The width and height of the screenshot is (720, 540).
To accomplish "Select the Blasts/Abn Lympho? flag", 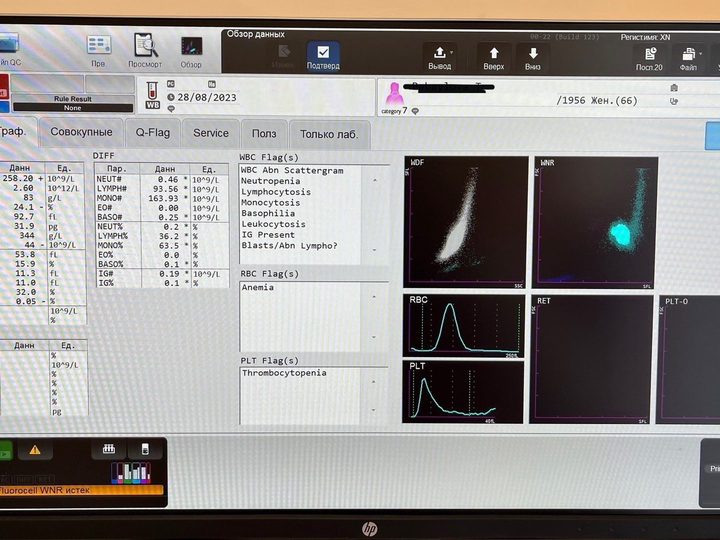I will click(289, 246).
